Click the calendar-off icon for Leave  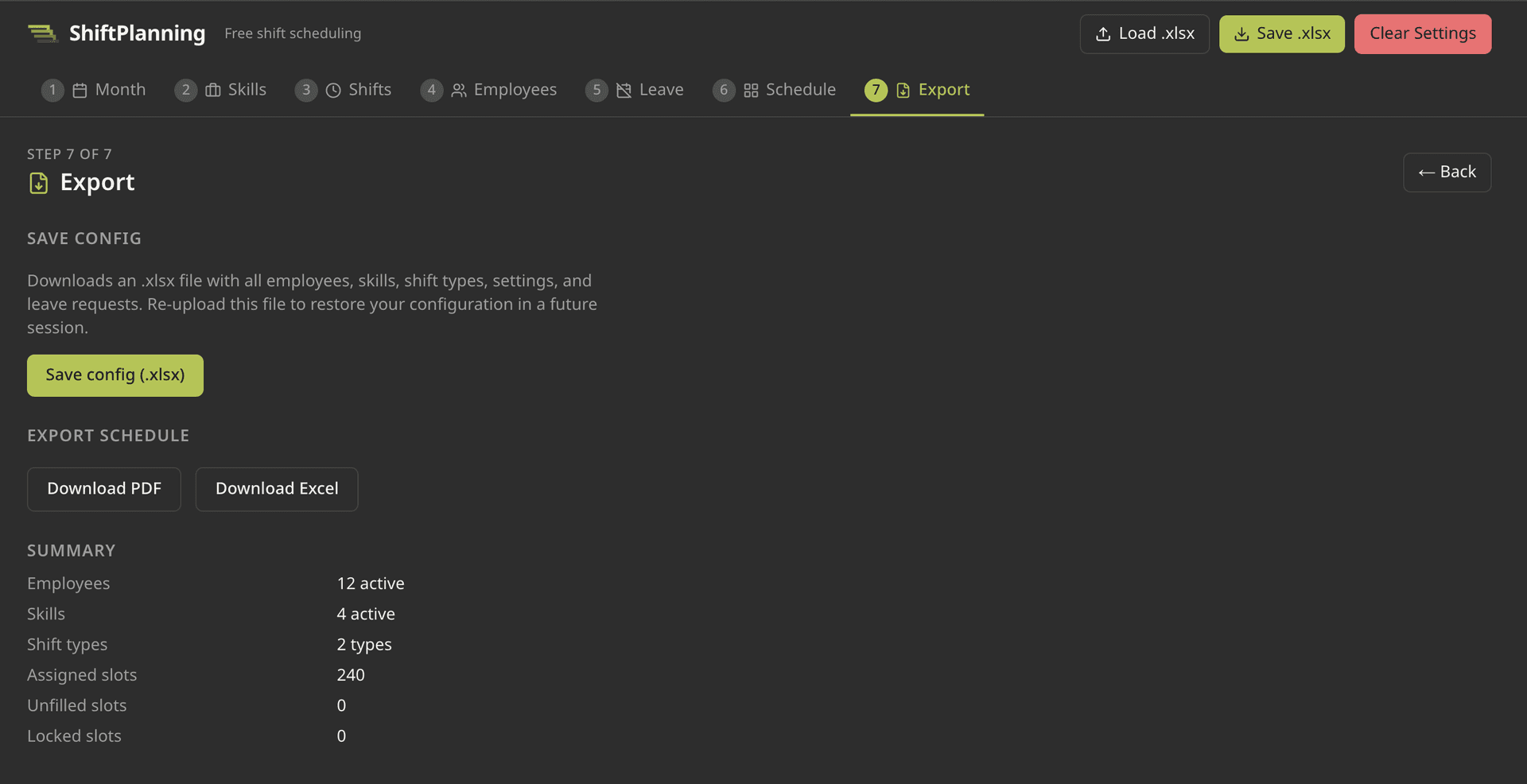pos(624,91)
